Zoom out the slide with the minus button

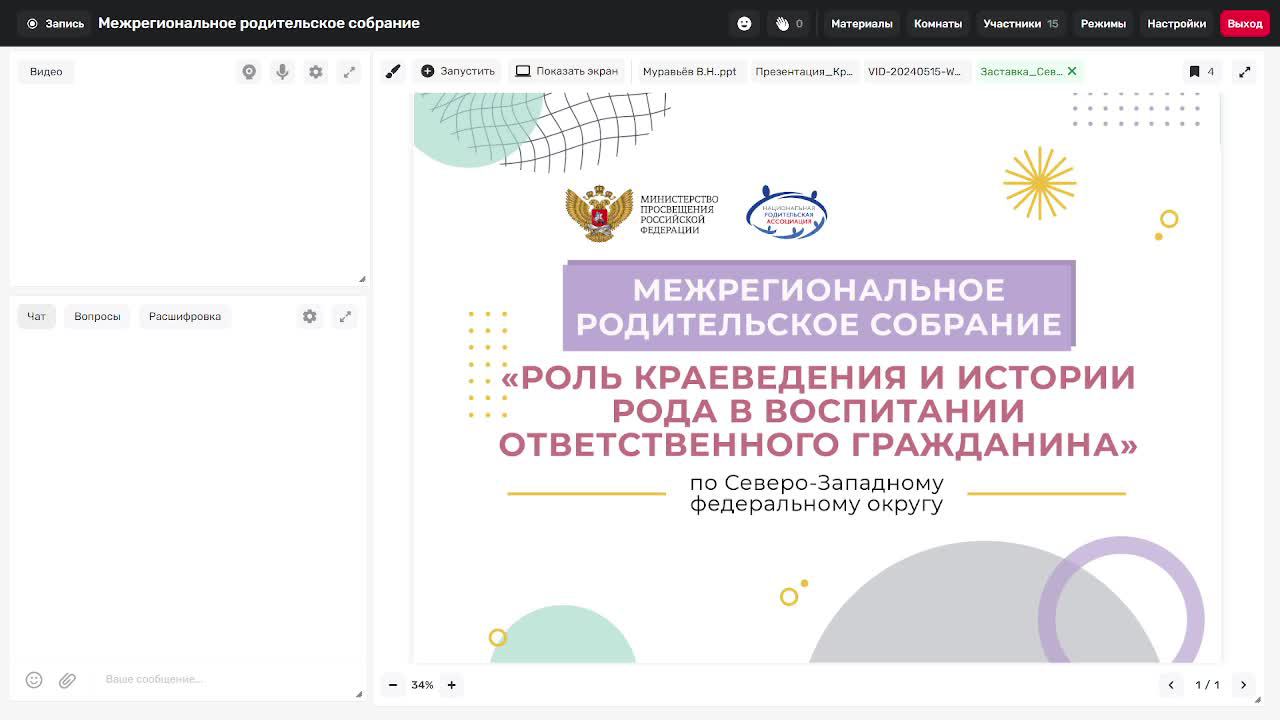393,685
